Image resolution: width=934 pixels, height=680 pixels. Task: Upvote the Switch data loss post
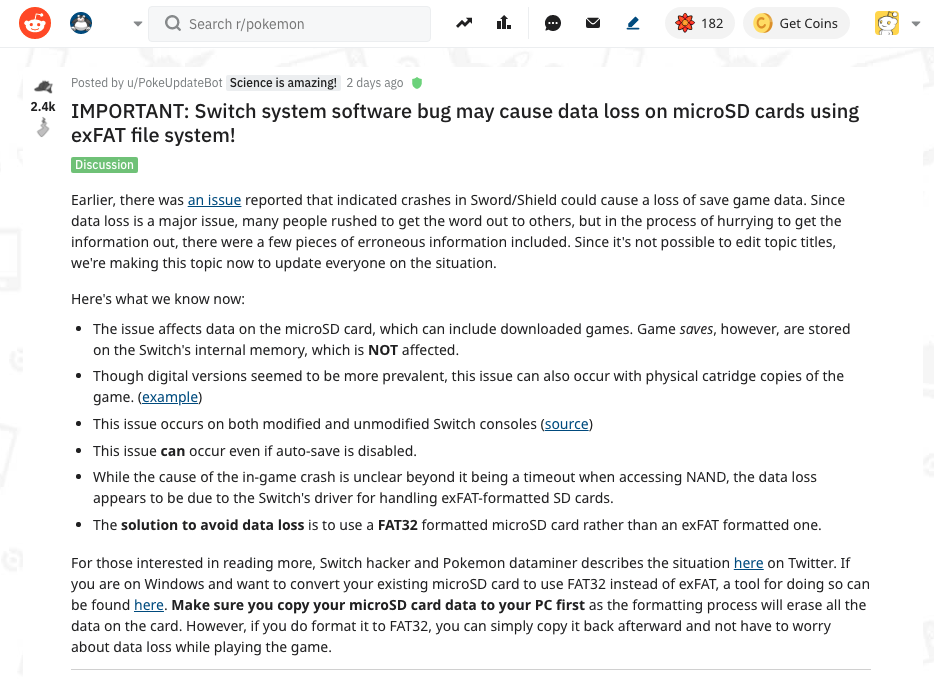(x=43, y=87)
